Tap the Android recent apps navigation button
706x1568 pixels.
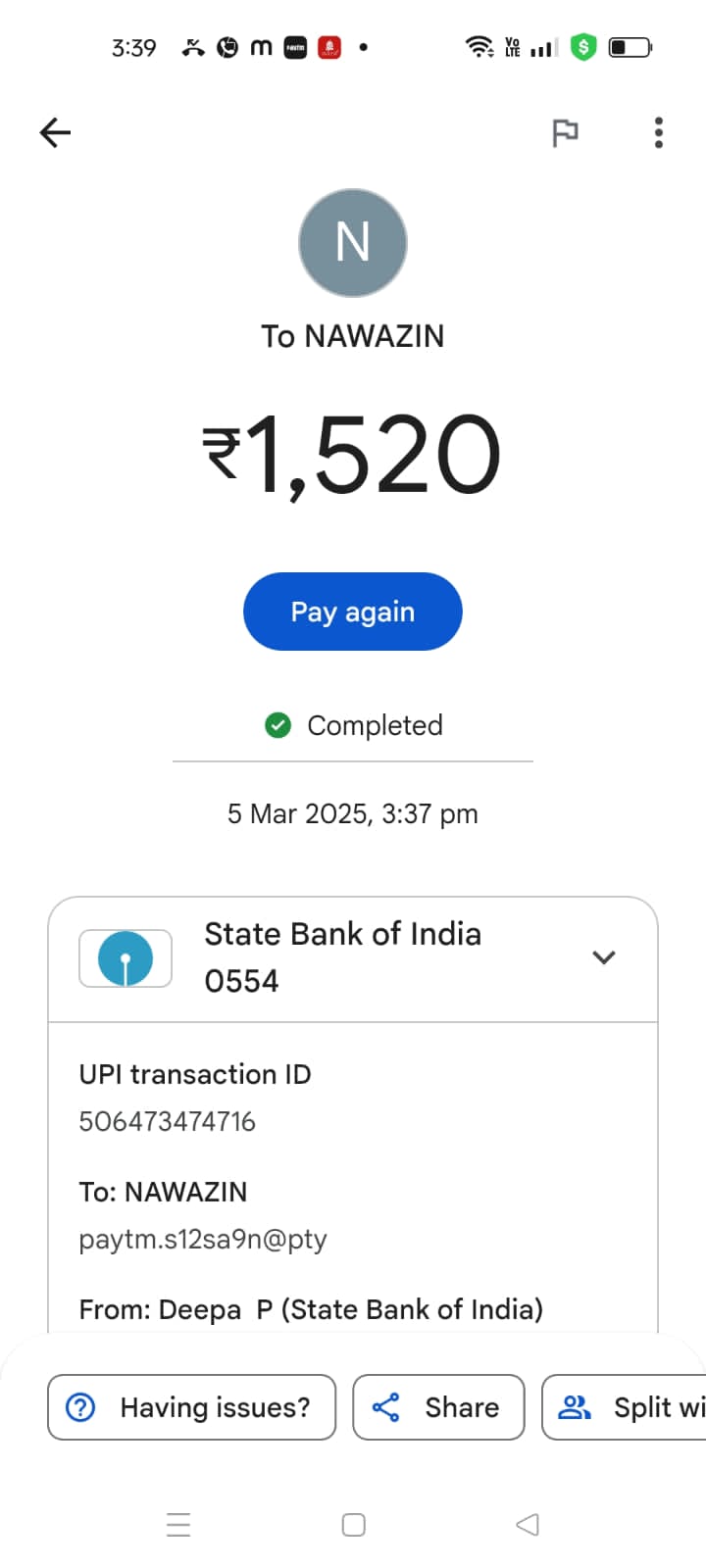click(178, 1525)
